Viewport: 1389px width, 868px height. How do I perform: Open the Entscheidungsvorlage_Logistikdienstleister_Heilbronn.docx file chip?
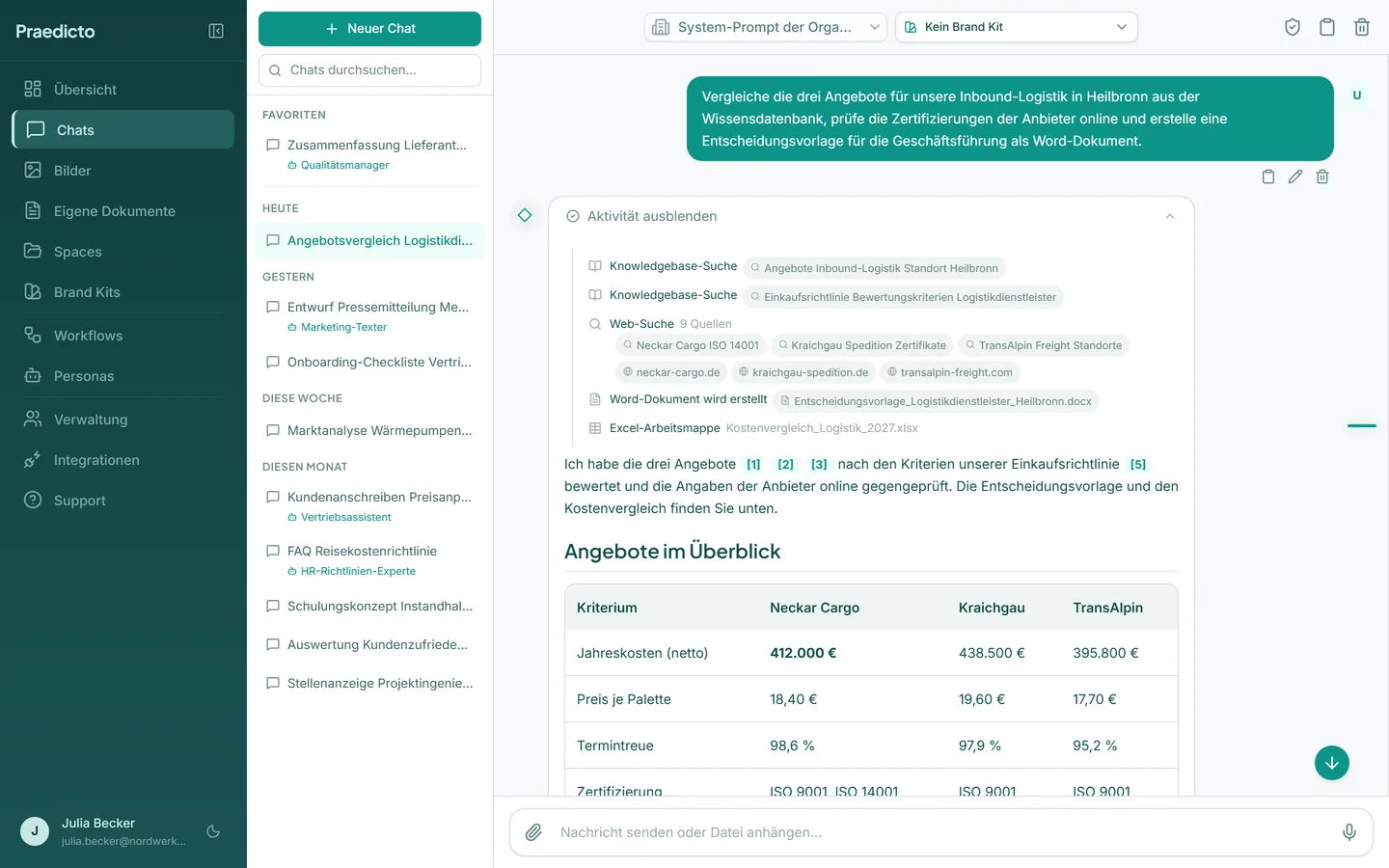pyautogui.click(x=936, y=401)
